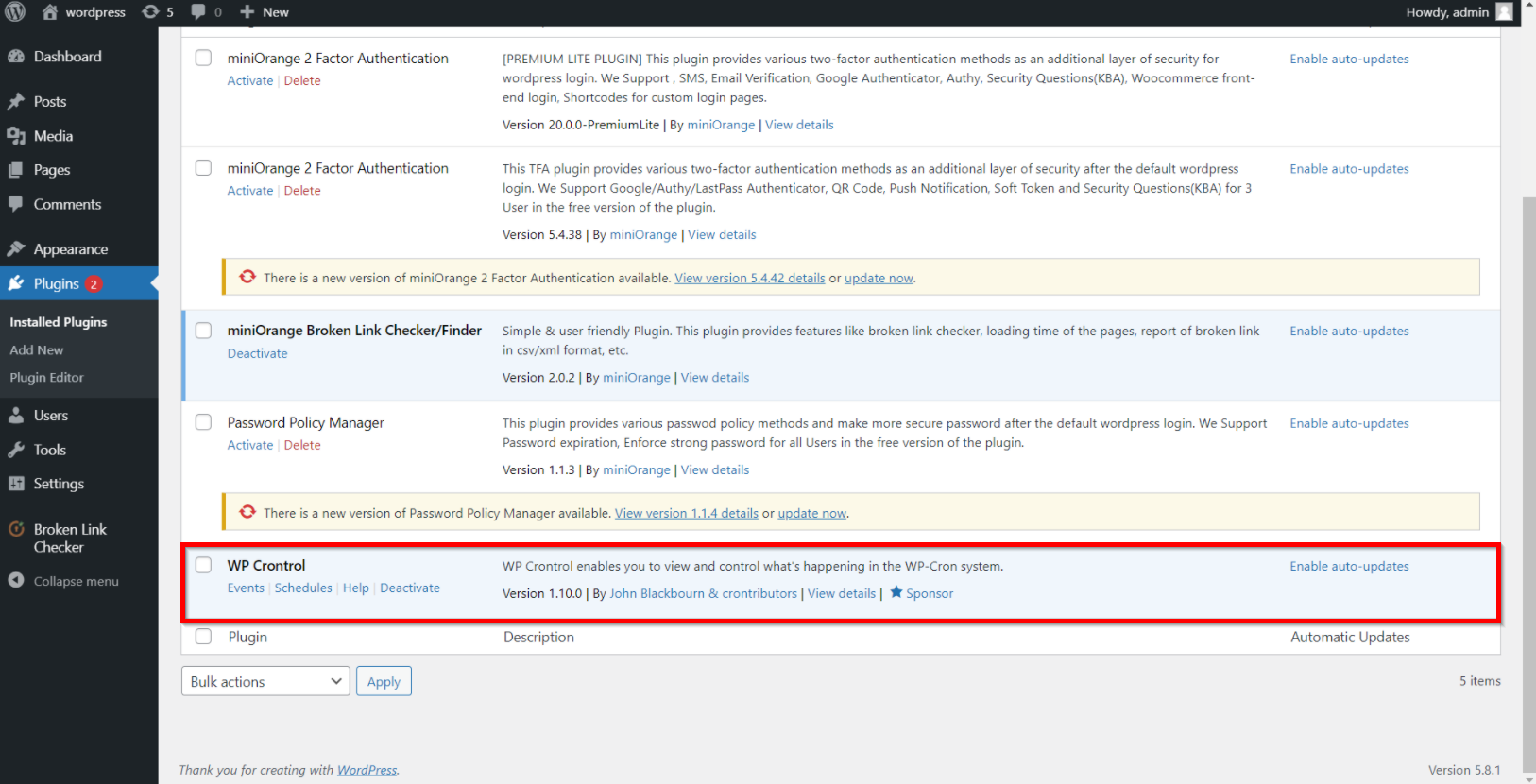The image size is (1536, 784).
Task: Open pending updates icon in admin bar
Action: tap(150, 11)
